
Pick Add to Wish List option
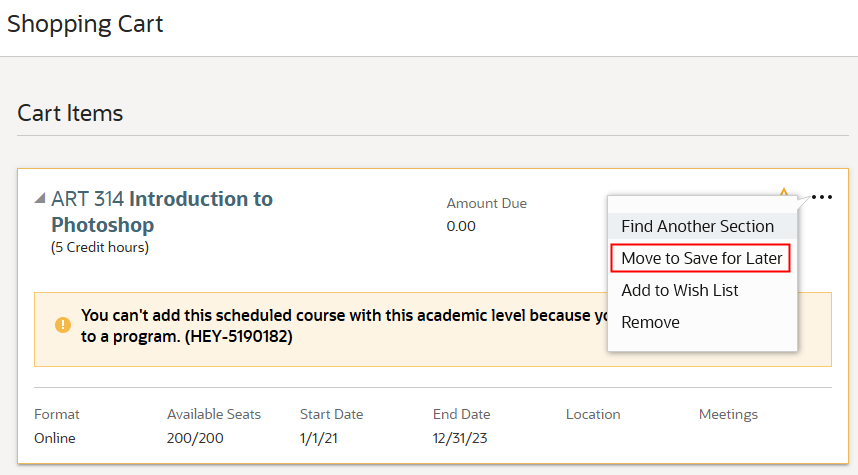pyautogui.click(x=679, y=290)
